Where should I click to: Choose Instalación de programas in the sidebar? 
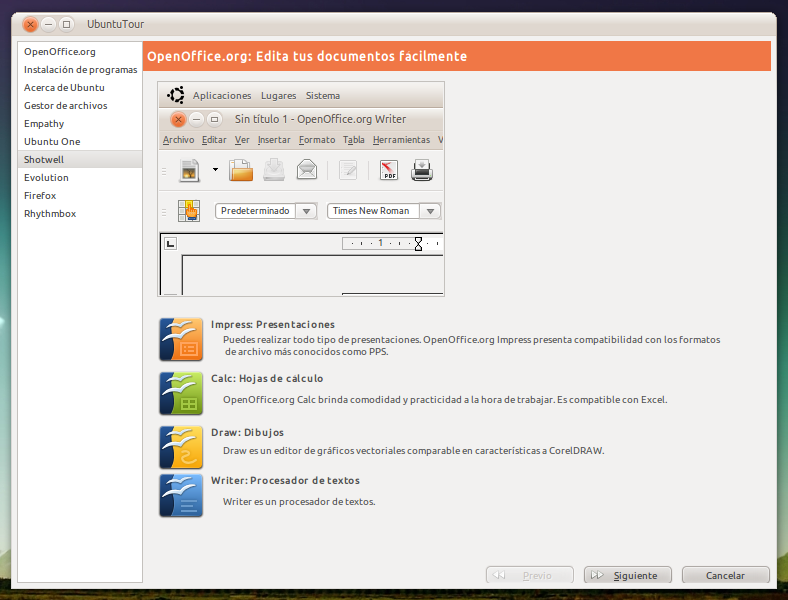click(80, 70)
